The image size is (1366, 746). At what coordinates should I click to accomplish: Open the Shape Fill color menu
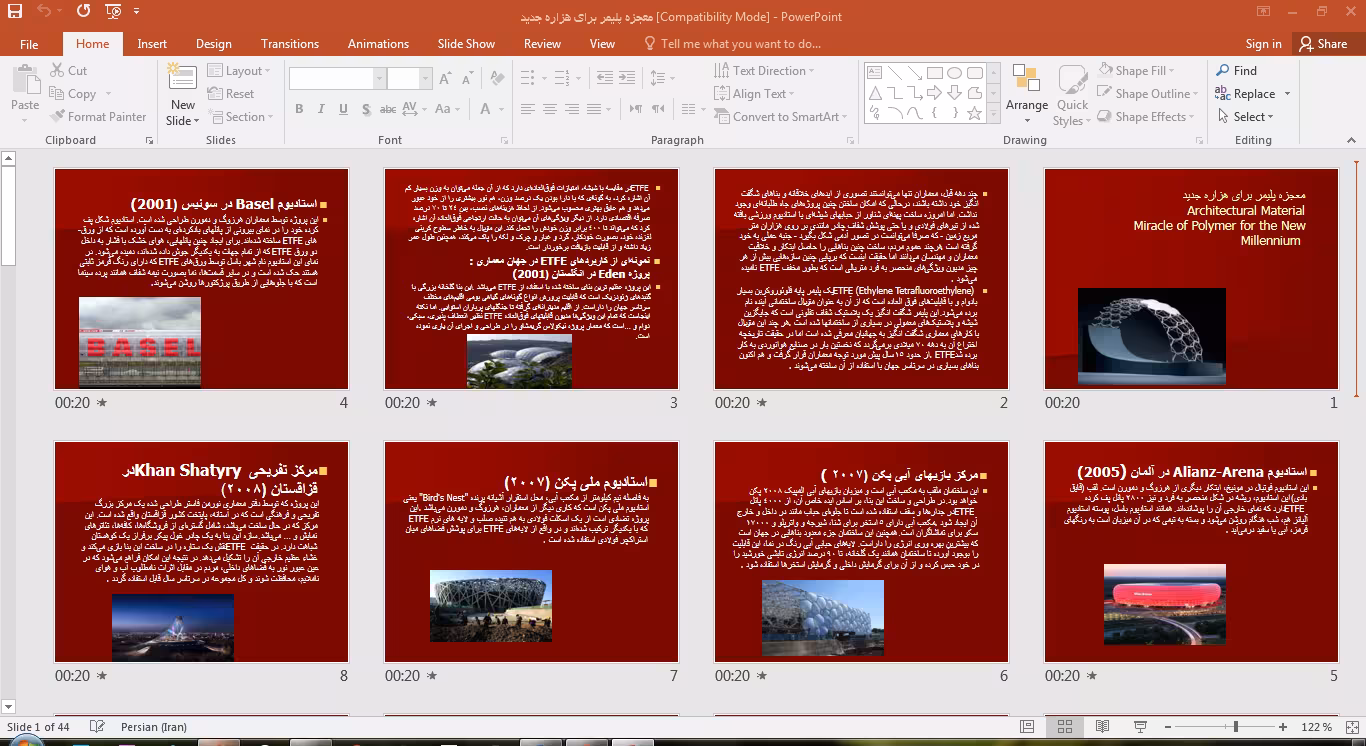pos(1137,71)
